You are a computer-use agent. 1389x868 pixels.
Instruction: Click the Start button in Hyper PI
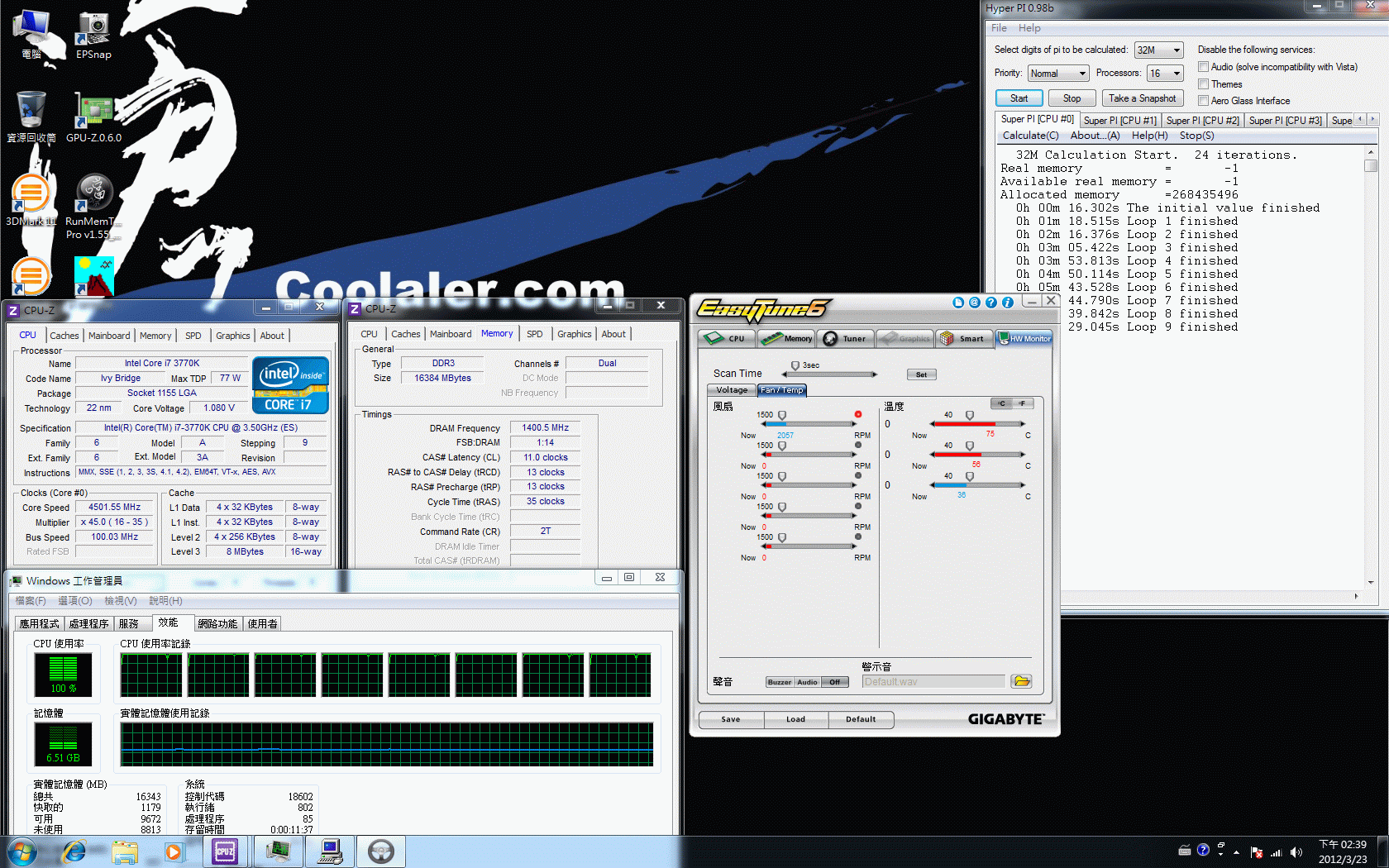point(1019,98)
